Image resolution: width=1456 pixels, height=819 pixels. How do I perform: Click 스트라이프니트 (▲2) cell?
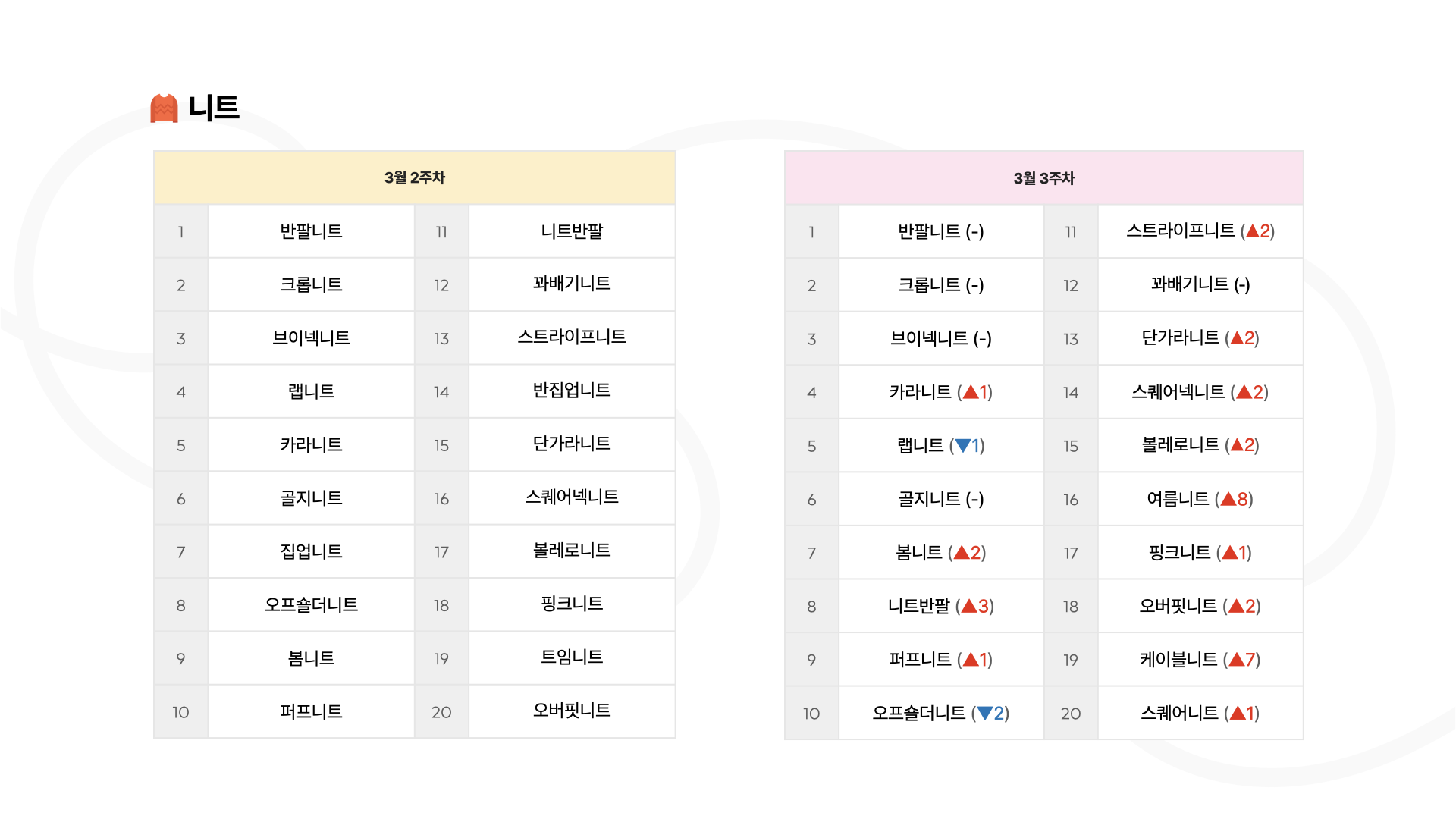1200,231
